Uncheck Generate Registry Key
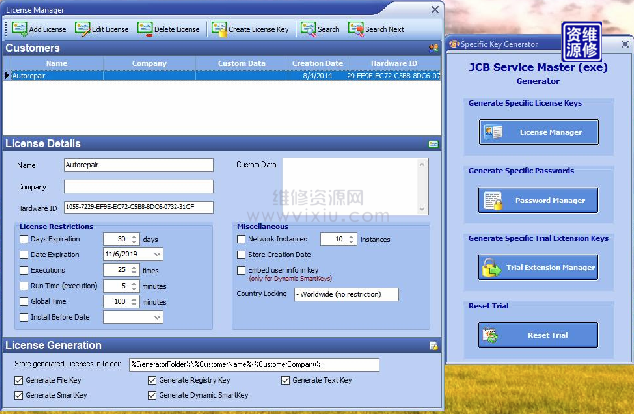Viewport: 634px width, 414px height. tap(153, 381)
